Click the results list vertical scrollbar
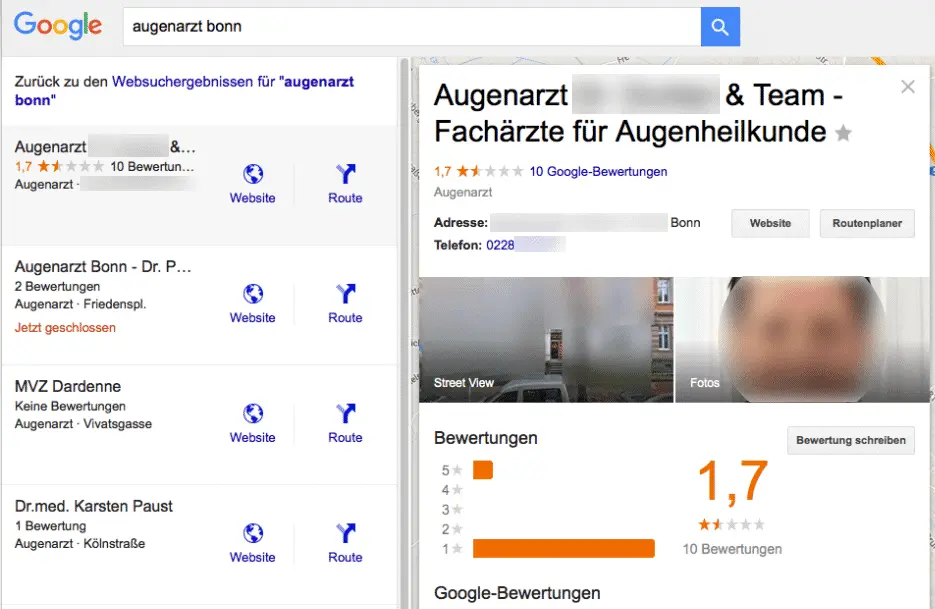This screenshot has height=609, width=935. pos(405,333)
